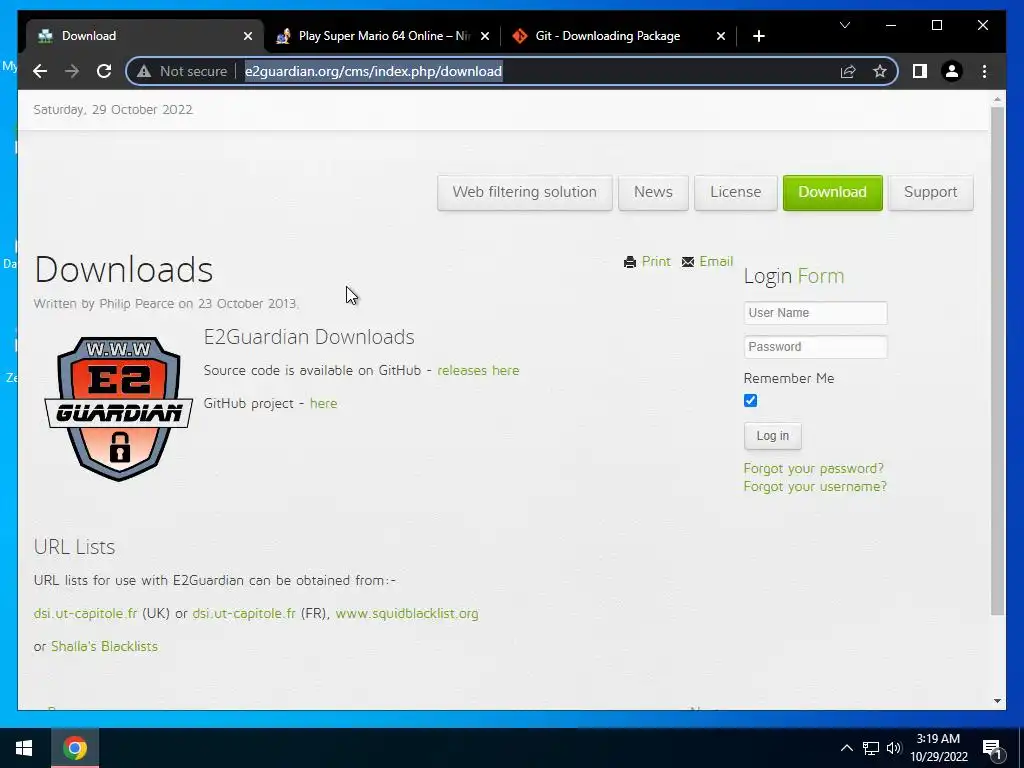The width and height of the screenshot is (1024, 768).
Task: Open the network tray icon
Action: [x=871, y=748]
